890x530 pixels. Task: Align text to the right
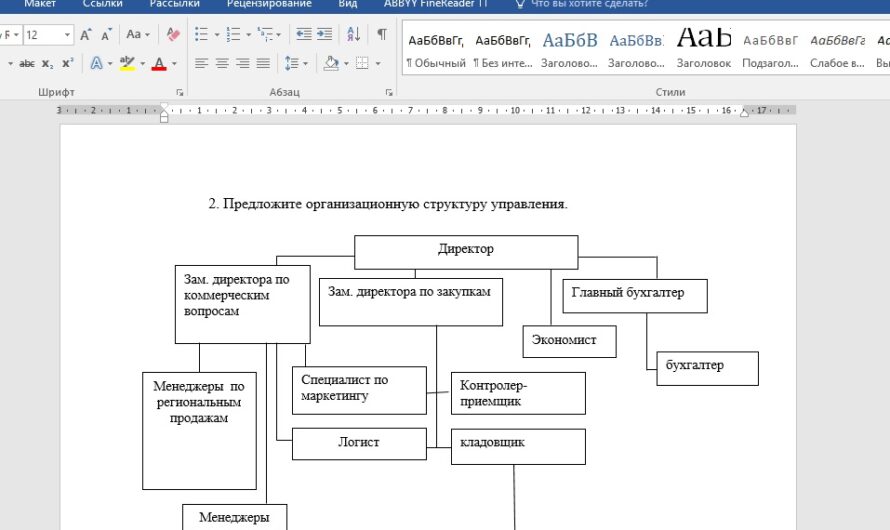[242, 63]
